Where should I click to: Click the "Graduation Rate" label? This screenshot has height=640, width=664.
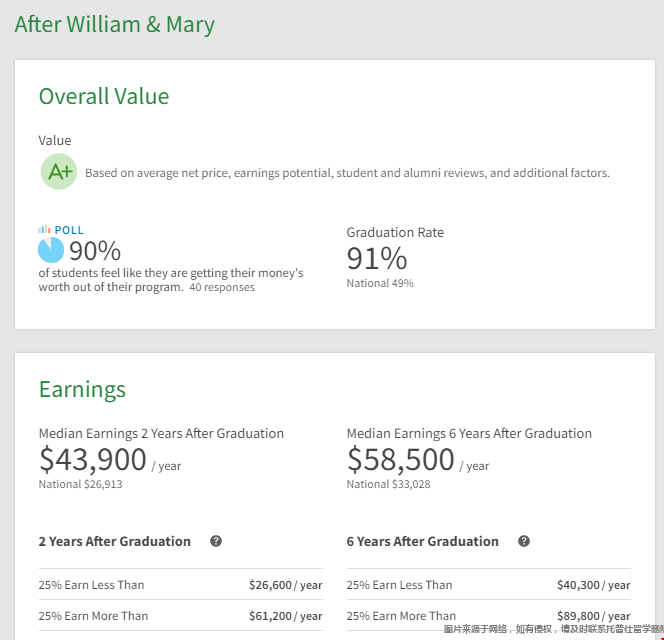click(395, 232)
